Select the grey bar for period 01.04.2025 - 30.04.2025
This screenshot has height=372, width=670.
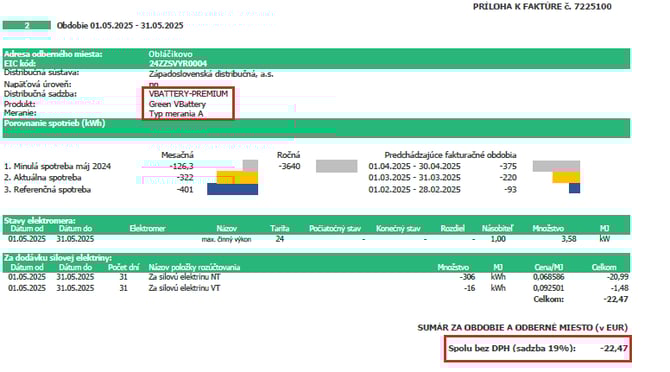coord(556,166)
